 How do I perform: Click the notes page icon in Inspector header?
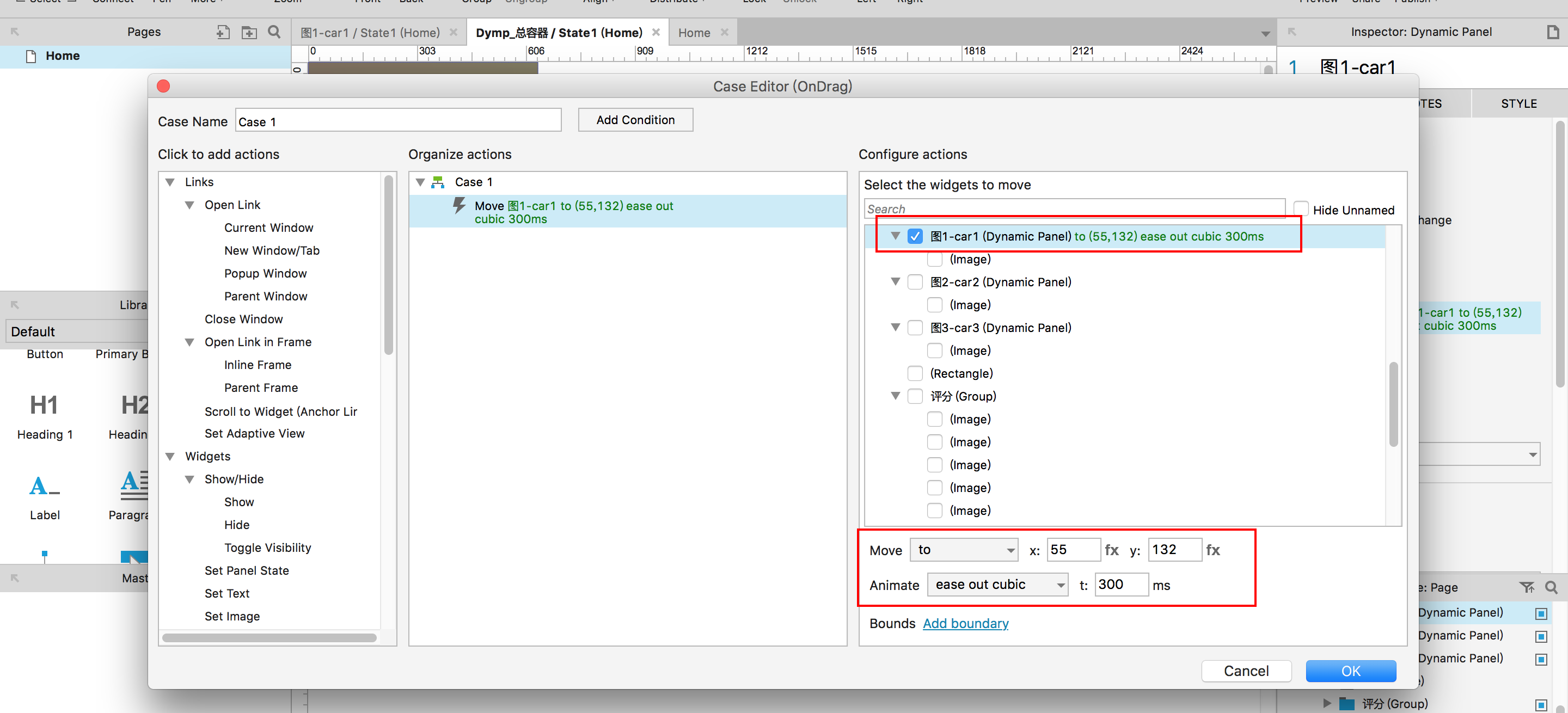(1553, 32)
